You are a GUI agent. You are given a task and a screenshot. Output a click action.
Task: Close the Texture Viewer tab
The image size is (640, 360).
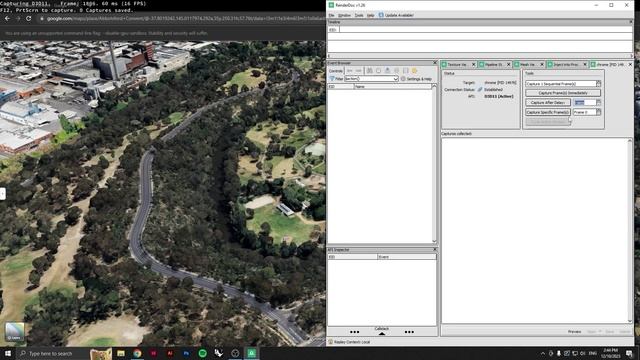(473, 64)
